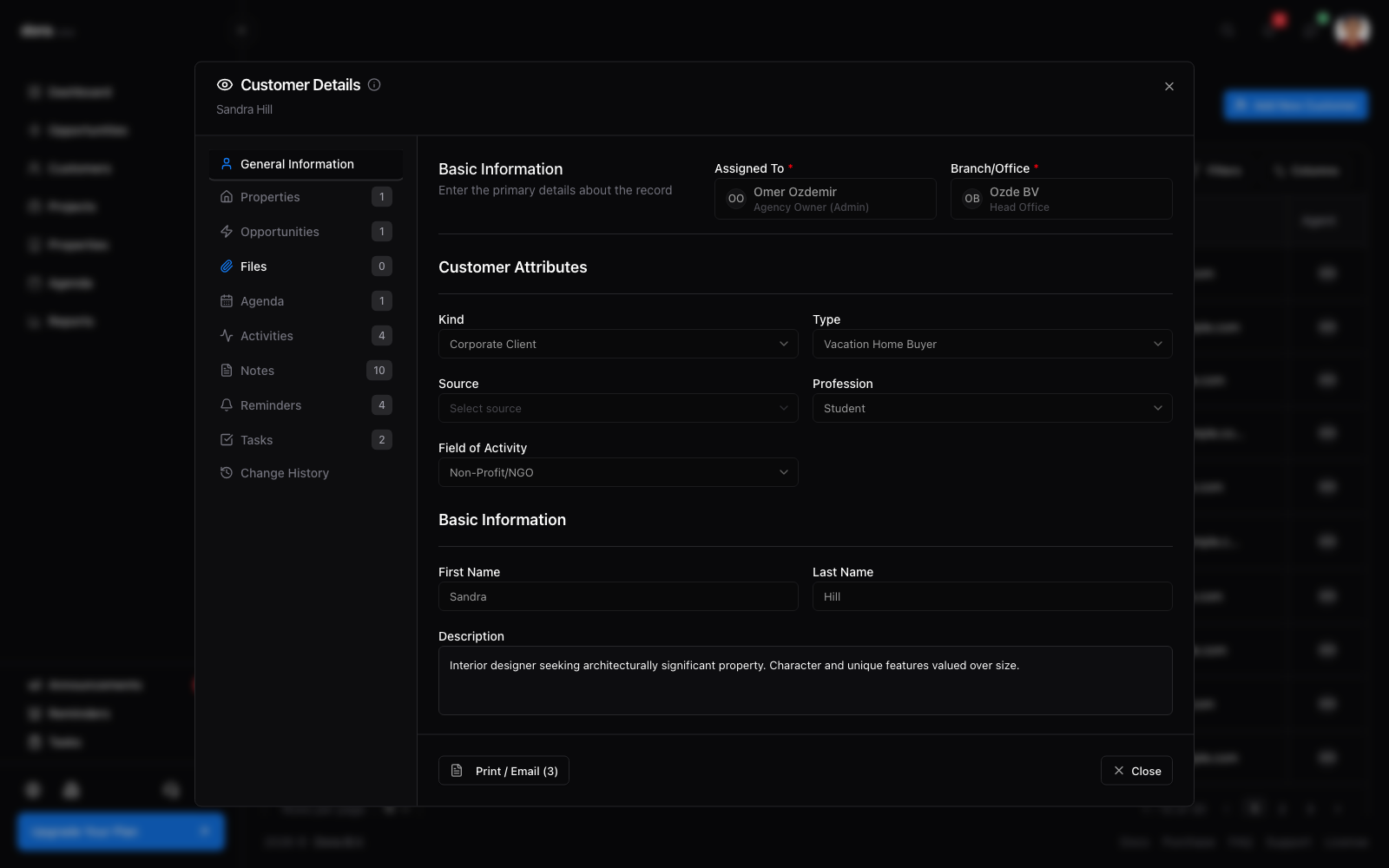The image size is (1389, 868).
Task: Click the Close button in dialog footer
Action: pyautogui.click(x=1136, y=771)
